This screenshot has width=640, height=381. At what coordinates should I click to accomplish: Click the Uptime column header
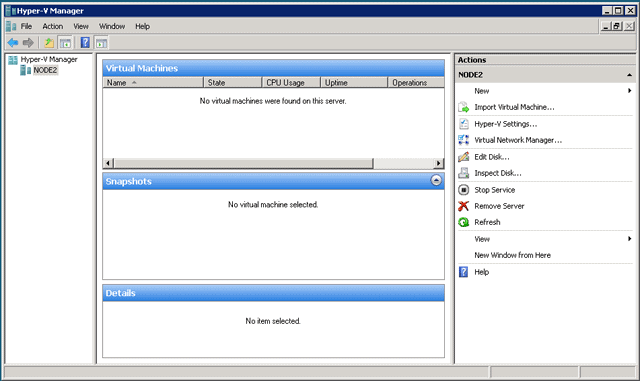[x=354, y=83]
